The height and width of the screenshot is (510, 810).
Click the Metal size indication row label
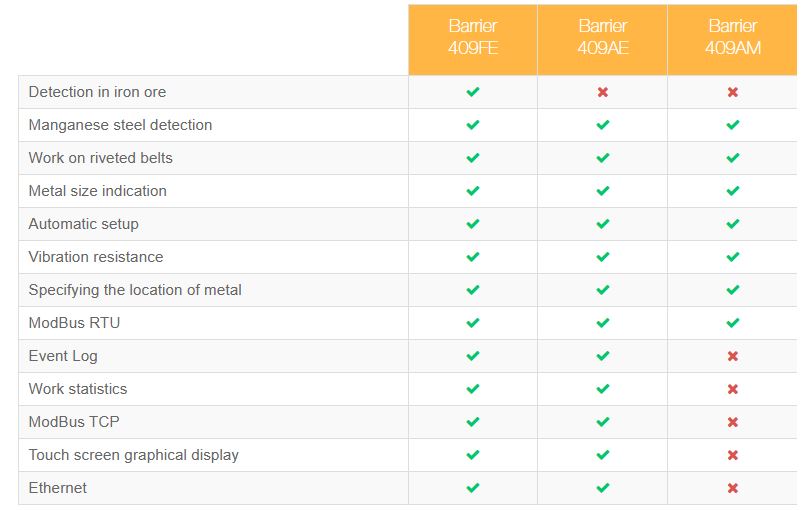point(98,191)
